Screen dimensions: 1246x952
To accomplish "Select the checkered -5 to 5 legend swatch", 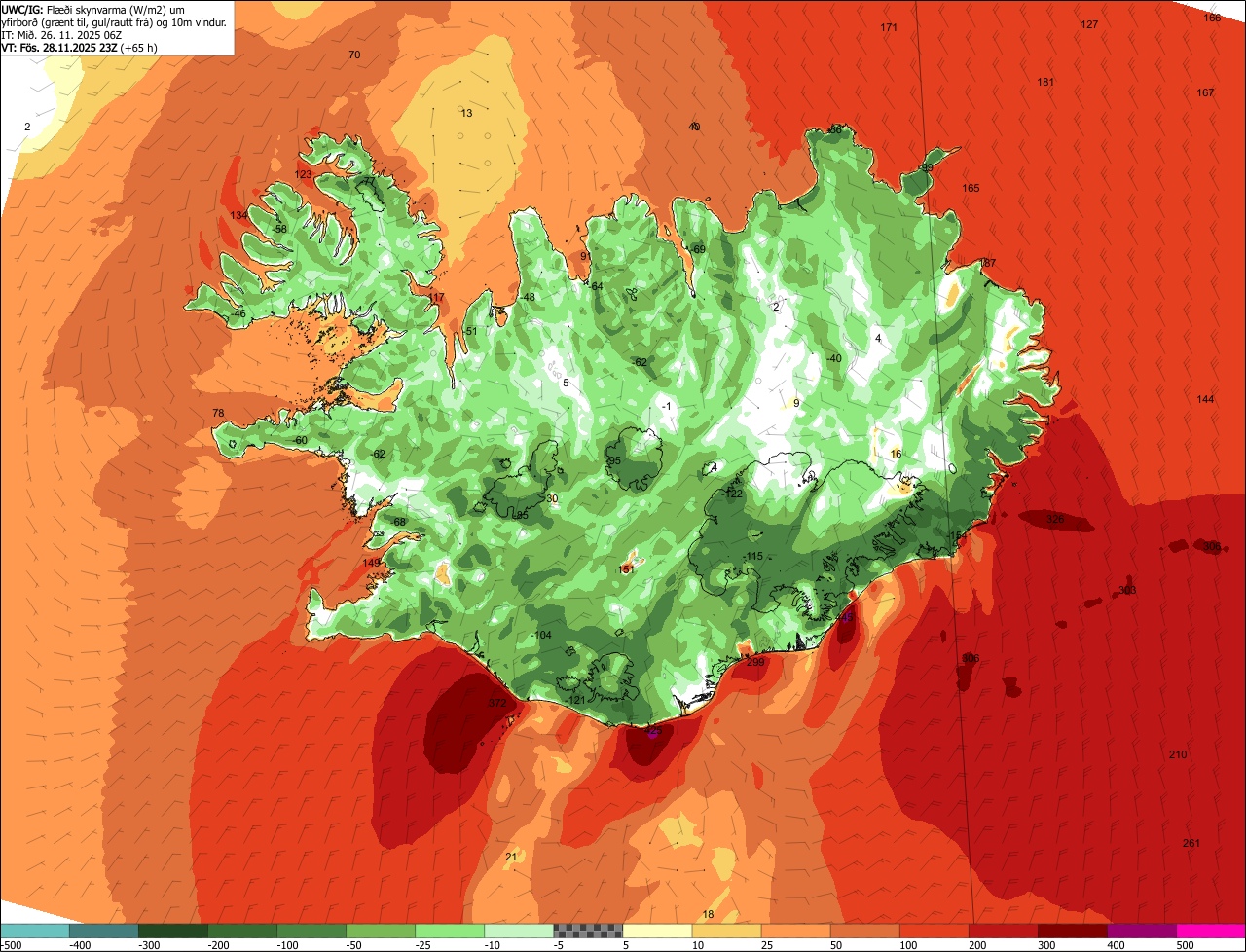I will click(588, 931).
